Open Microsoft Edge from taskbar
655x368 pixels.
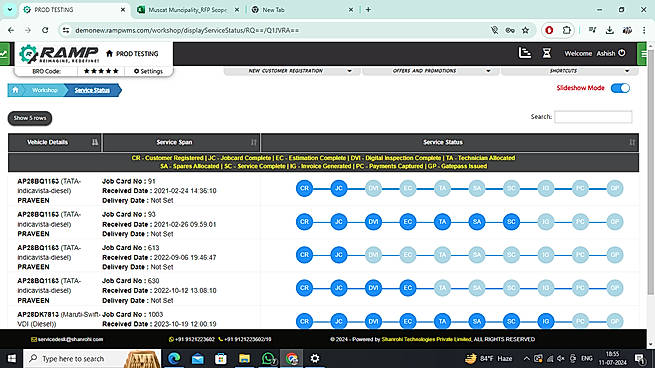click(174, 358)
